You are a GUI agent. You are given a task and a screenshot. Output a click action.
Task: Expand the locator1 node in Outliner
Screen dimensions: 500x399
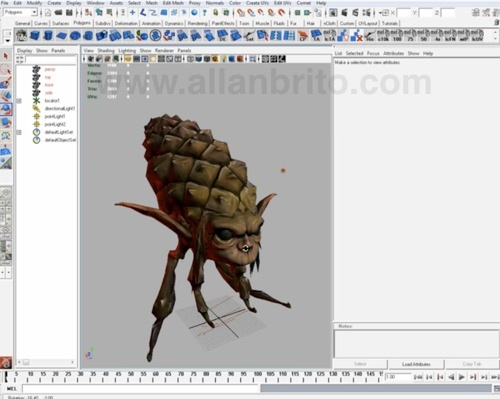[x=19, y=101]
